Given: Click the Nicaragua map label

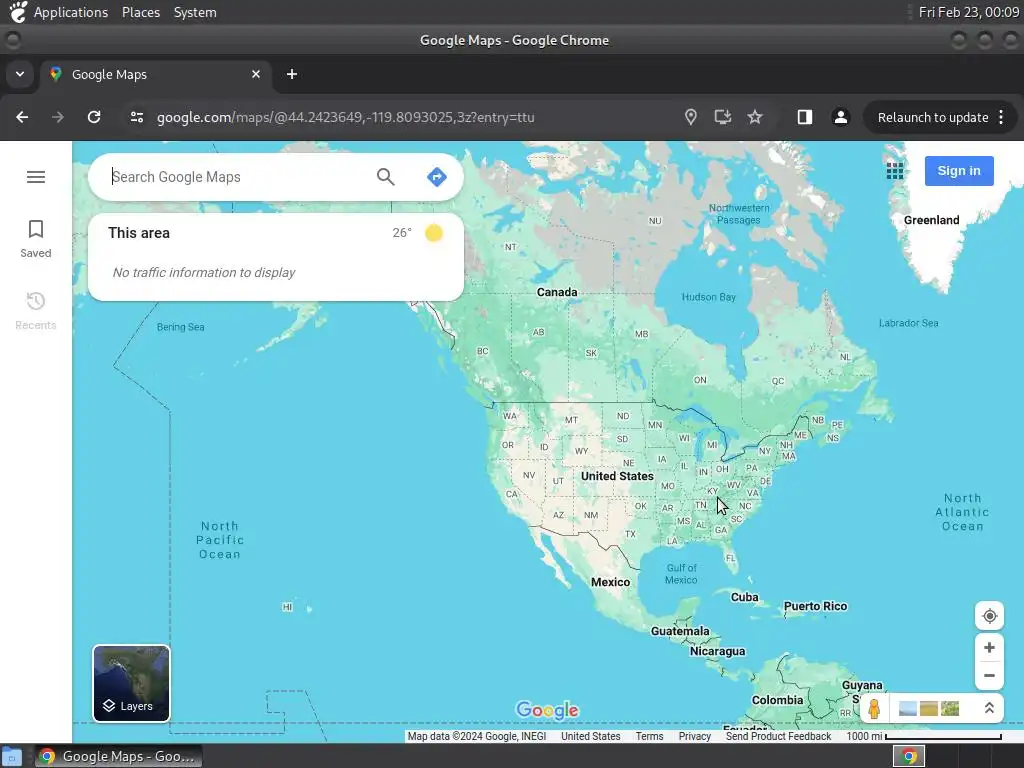Looking at the screenshot, I should pos(717,651).
